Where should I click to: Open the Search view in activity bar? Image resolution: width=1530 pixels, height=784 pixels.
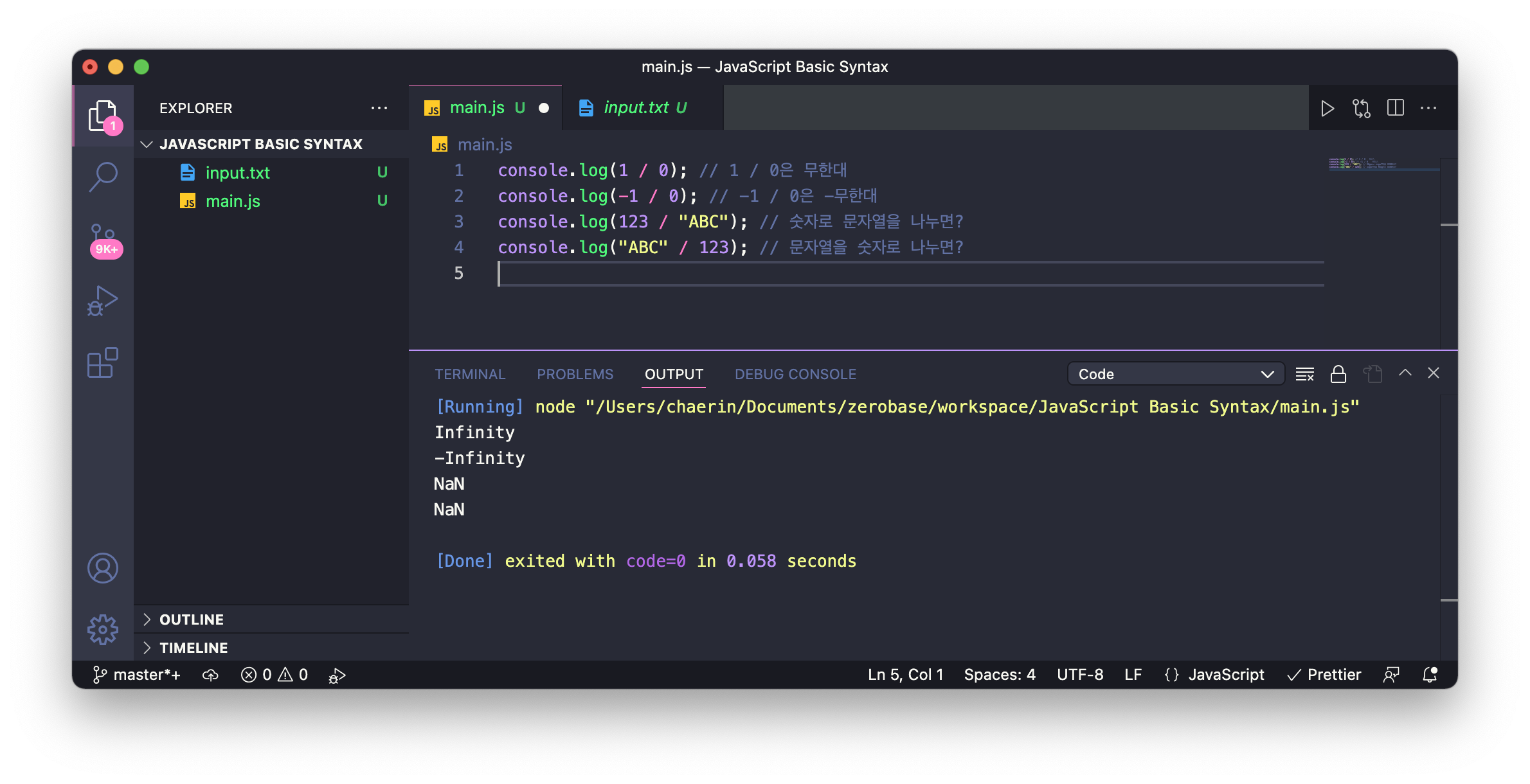click(x=103, y=176)
